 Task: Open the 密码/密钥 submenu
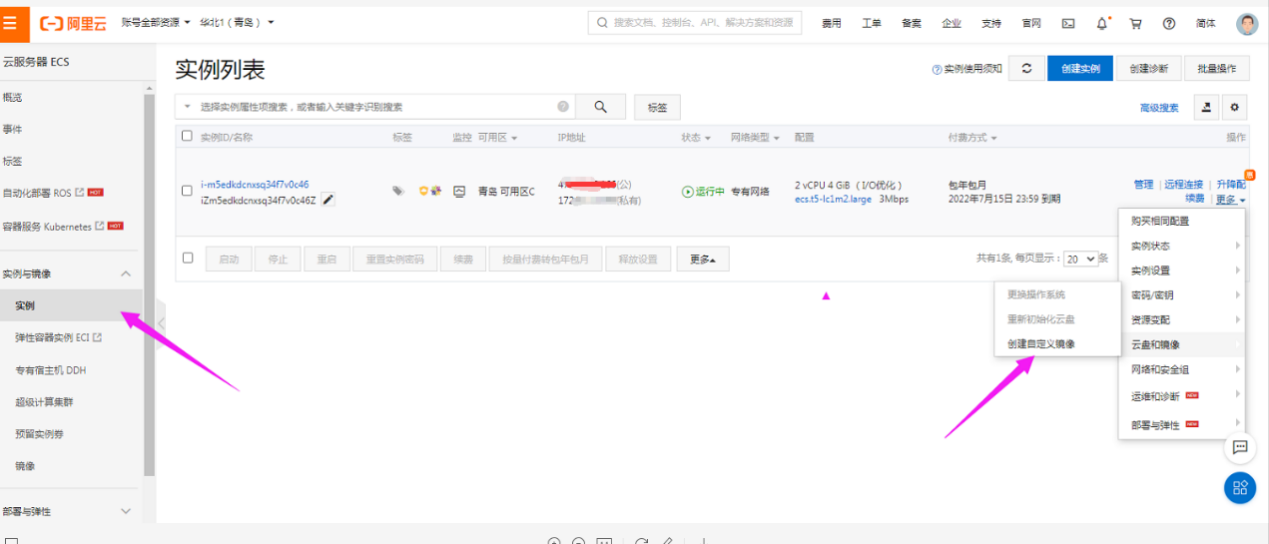(1181, 295)
